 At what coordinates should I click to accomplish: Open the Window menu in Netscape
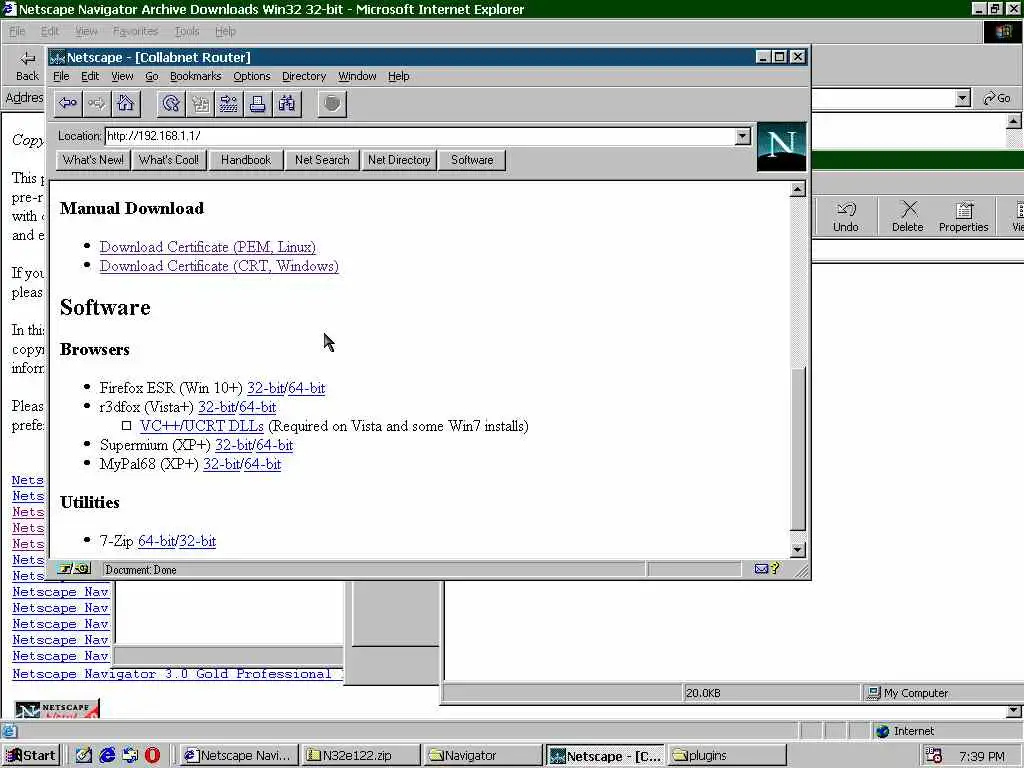coord(357,76)
